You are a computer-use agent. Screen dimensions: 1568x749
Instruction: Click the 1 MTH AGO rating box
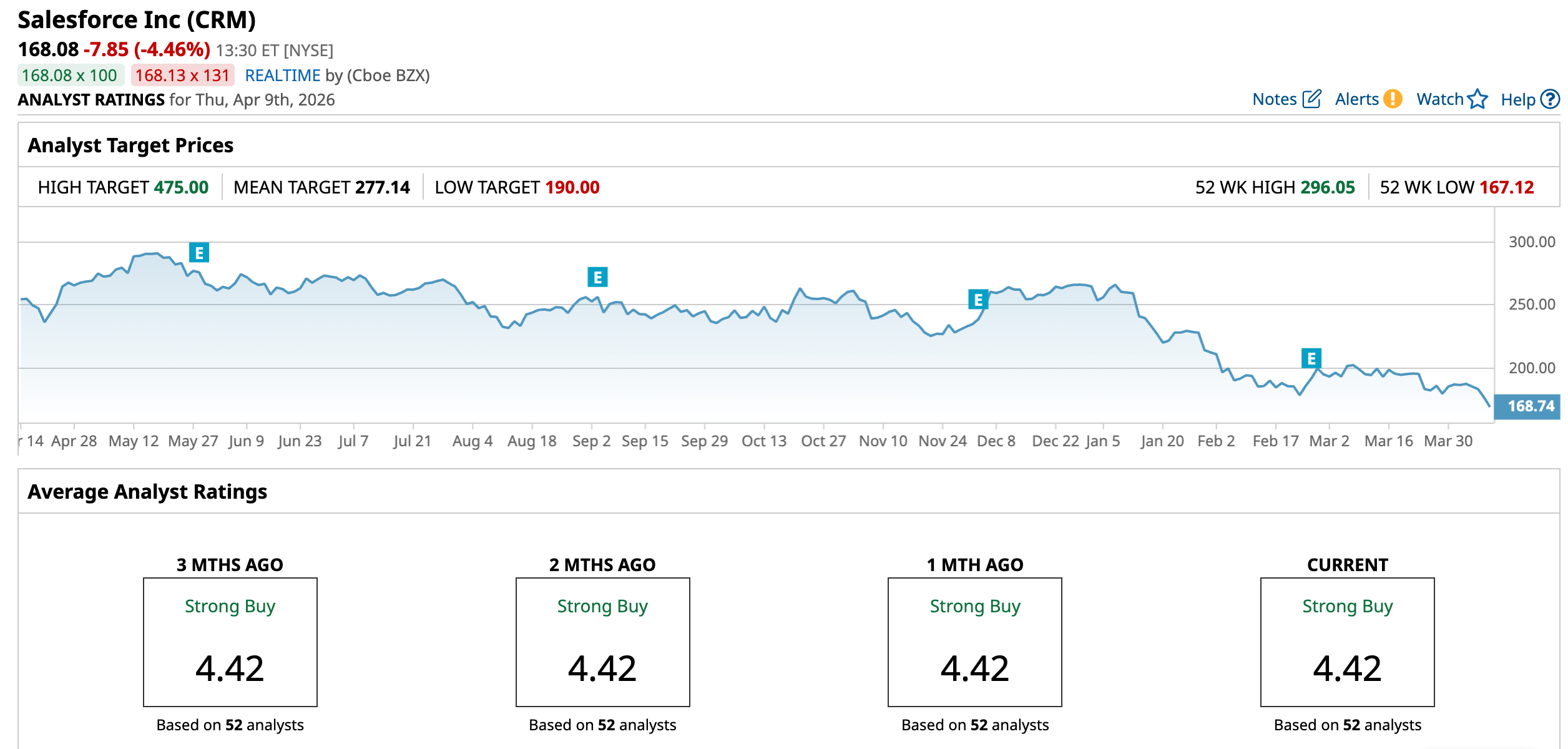tap(974, 642)
